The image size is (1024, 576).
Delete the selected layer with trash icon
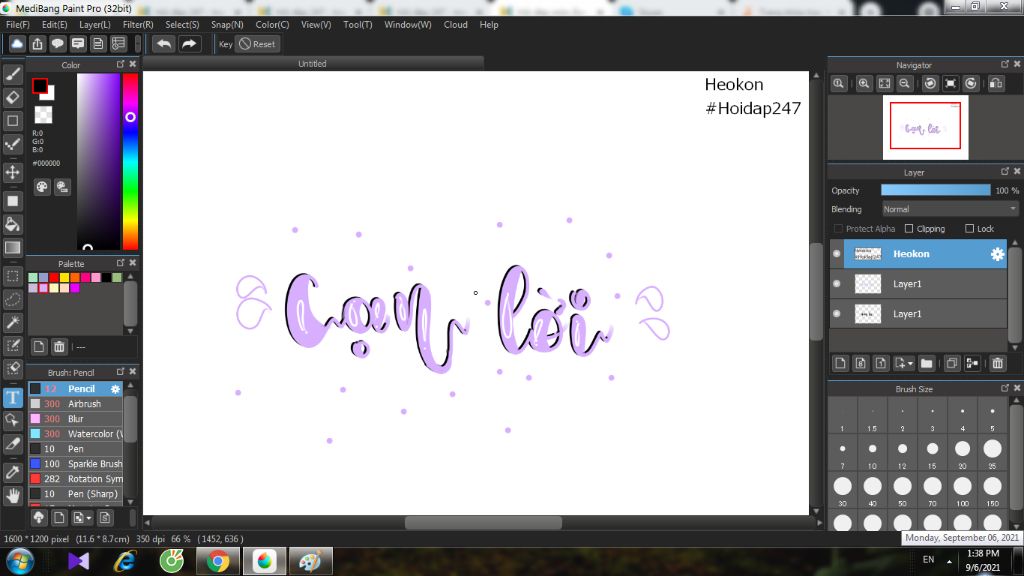tap(997, 363)
